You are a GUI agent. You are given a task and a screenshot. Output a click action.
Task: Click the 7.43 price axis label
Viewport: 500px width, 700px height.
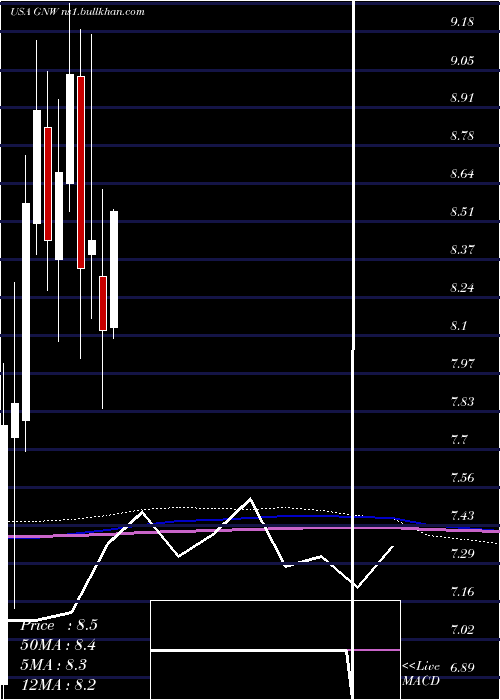point(462,516)
